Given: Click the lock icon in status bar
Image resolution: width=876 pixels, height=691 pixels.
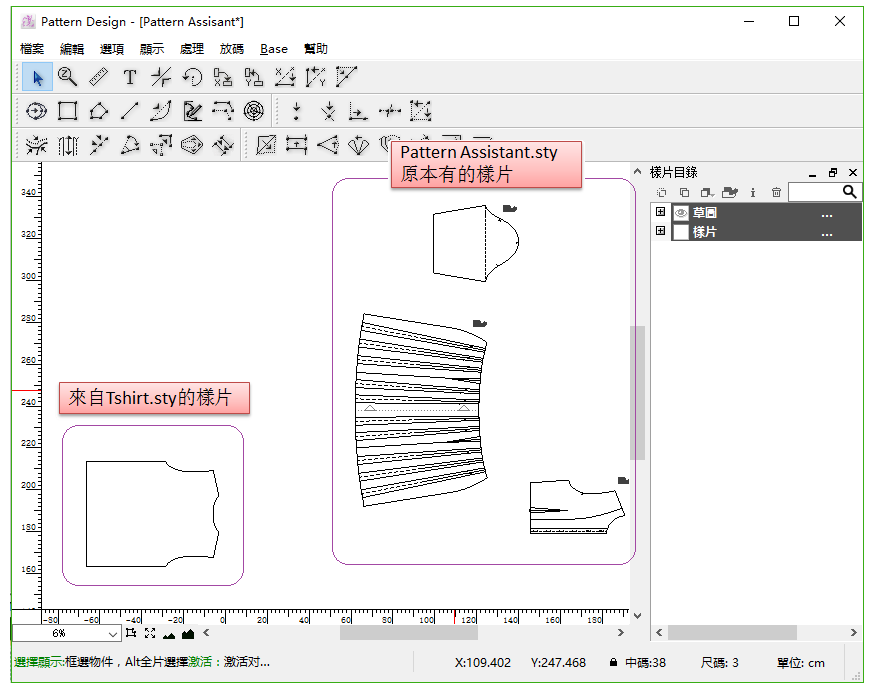Looking at the screenshot, I should pyautogui.click(x=613, y=663).
